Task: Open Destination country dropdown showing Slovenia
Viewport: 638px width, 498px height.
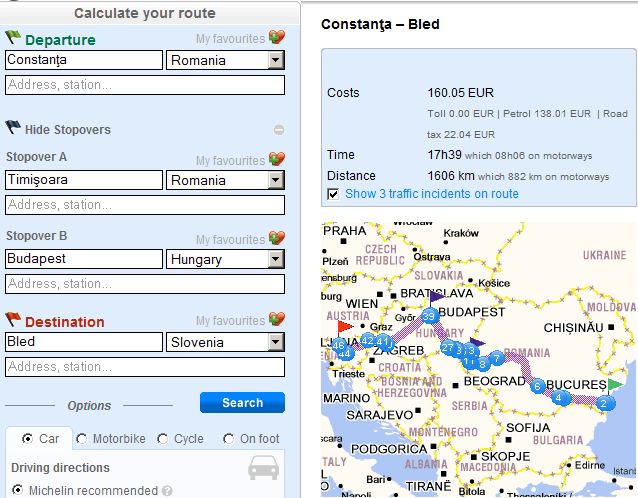Action: click(276, 342)
